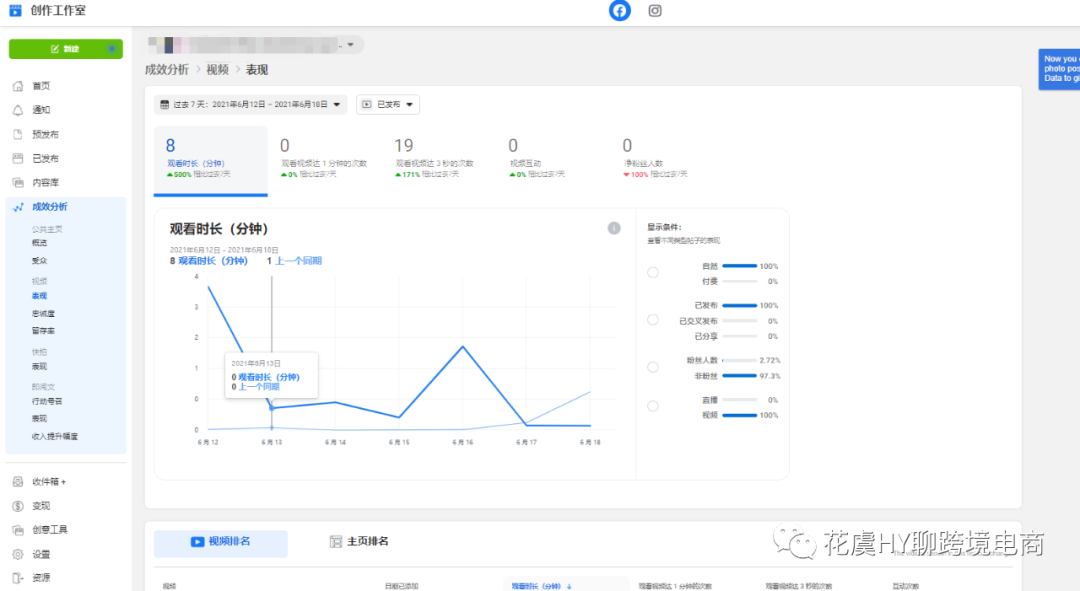Click the 上一个同期 legend link

click(298, 261)
